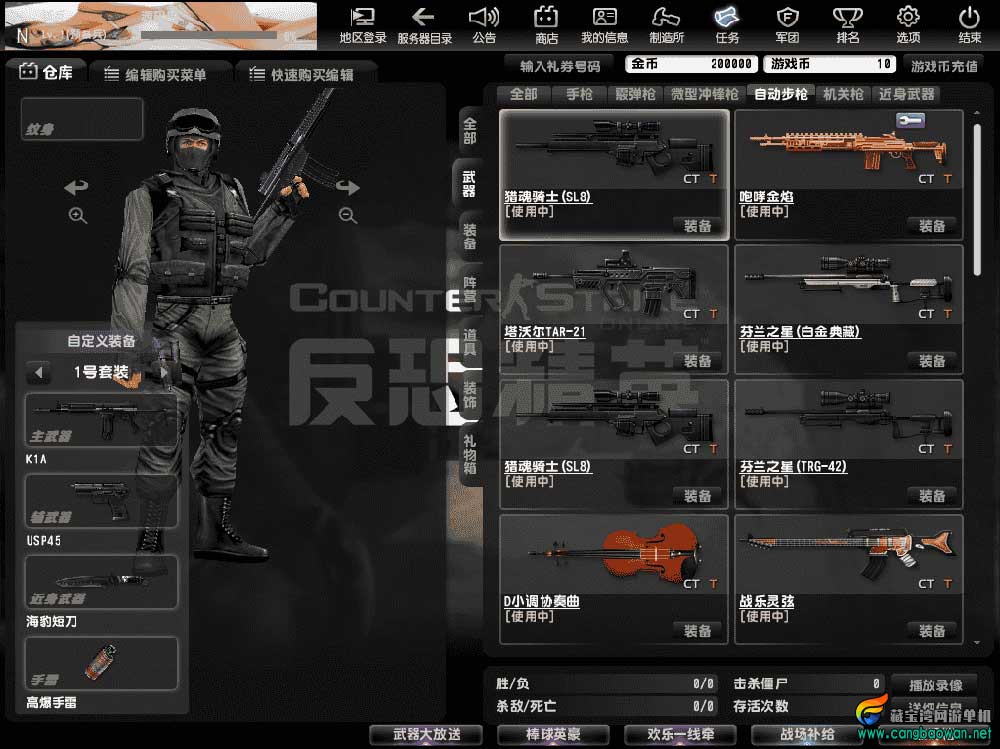Open 军团 clan shield icon
Viewport: 1000px width, 749px height.
[x=787, y=26]
